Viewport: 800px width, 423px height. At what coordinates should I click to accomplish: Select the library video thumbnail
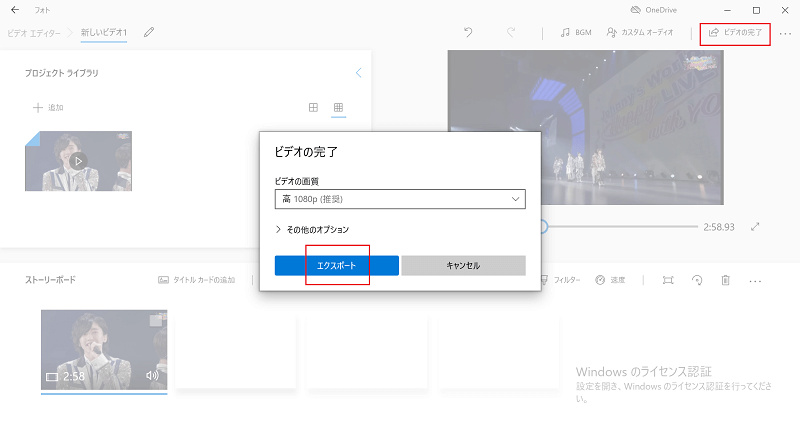79,161
